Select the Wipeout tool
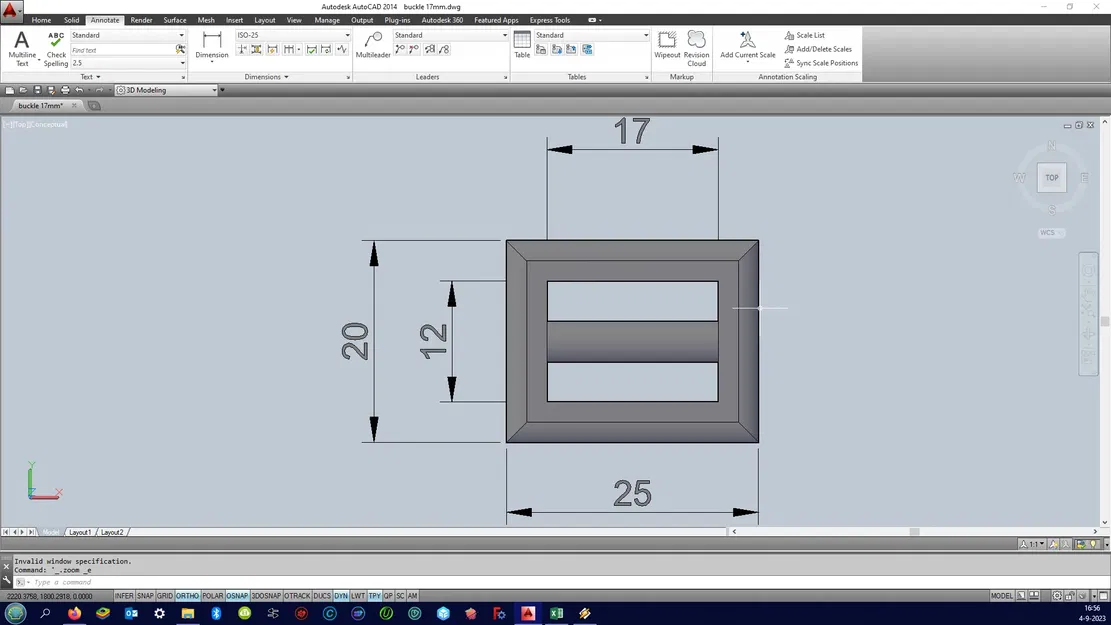This screenshot has width=1111, height=625. [x=667, y=45]
